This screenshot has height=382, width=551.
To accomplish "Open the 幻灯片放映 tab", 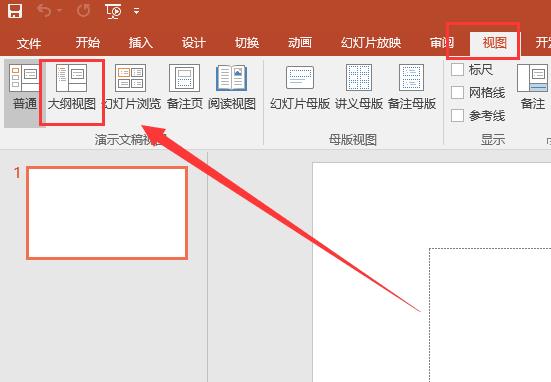I will click(x=371, y=43).
